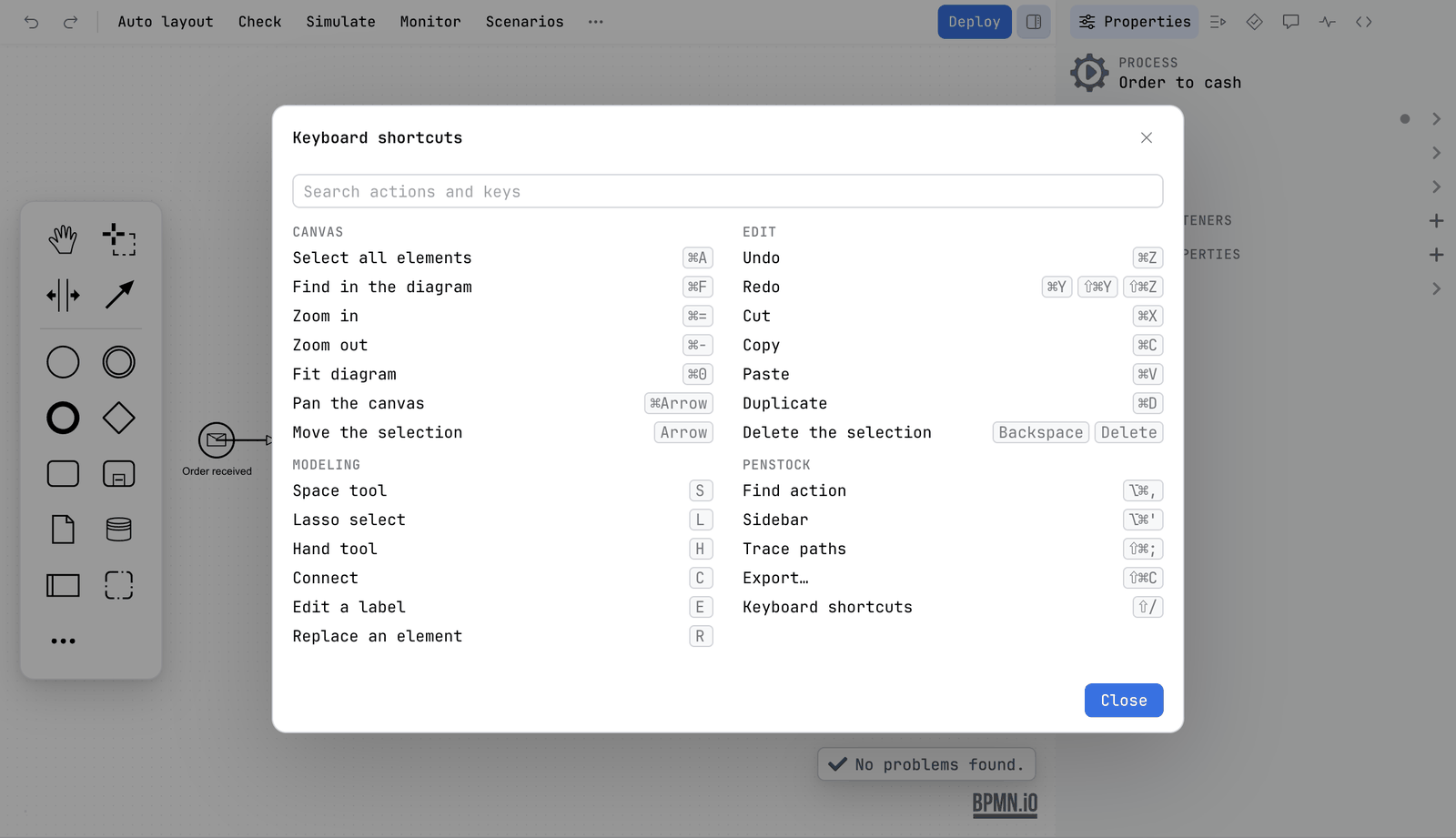The height and width of the screenshot is (838, 1456).
Task: Click the 'Find action' shortcut label
Action: click(x=794, y=490)
